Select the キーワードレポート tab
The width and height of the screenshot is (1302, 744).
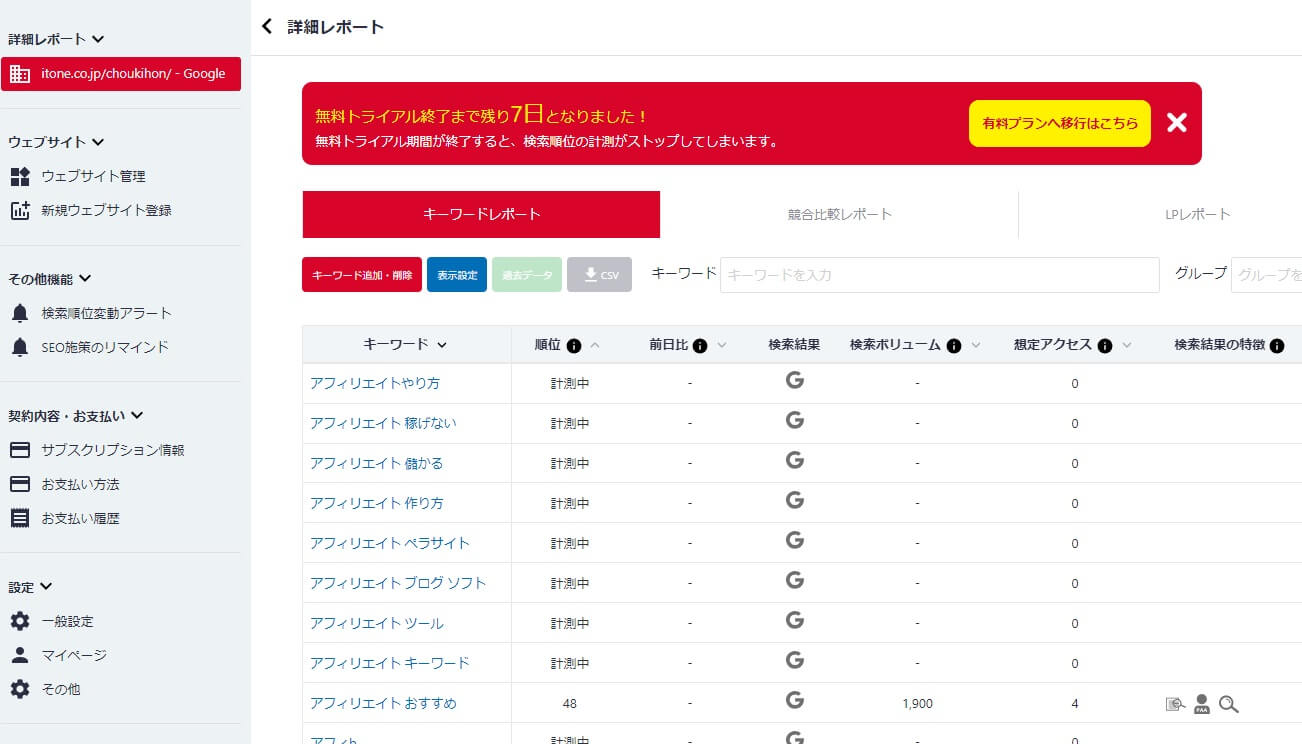coord(481,214)
